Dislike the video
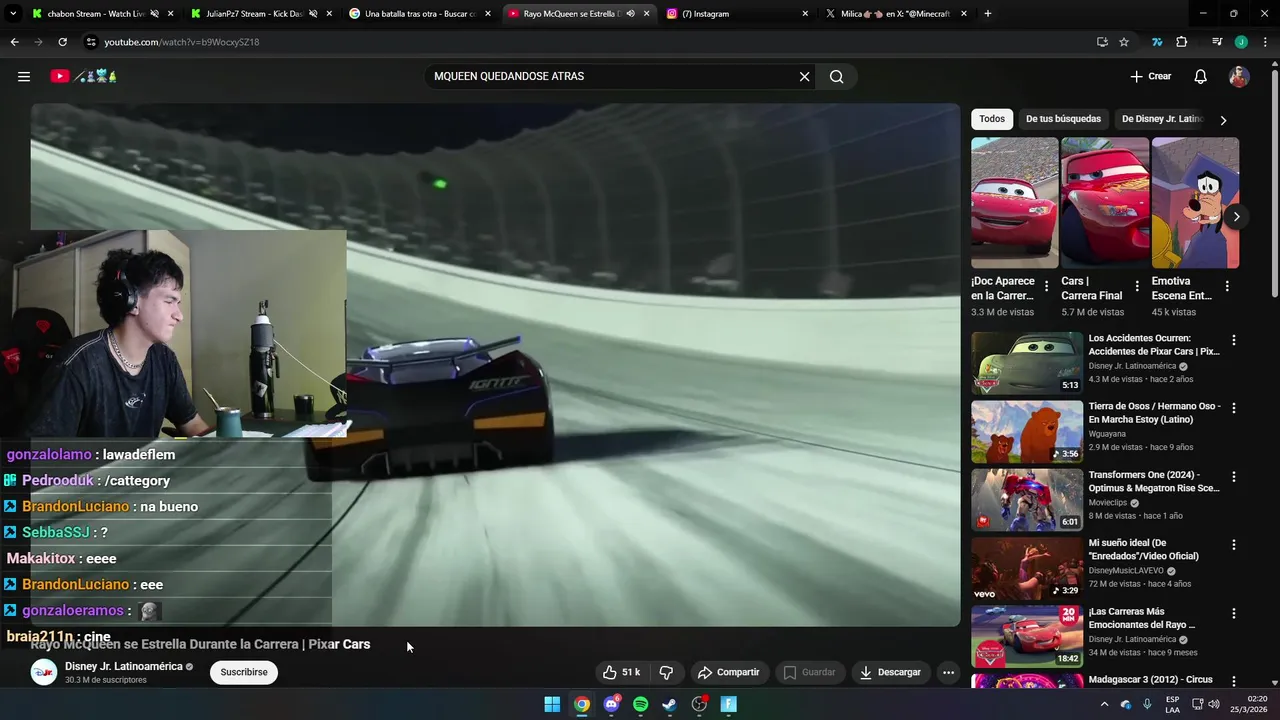The width and height of the screenshot is (1280, 720). point(666,672)
